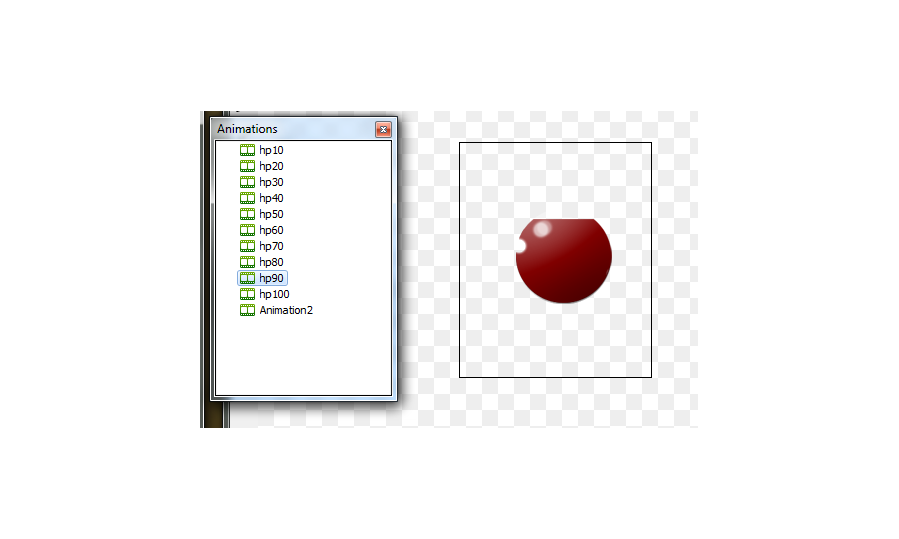Click empty area in Animations list

click(304, 356)
